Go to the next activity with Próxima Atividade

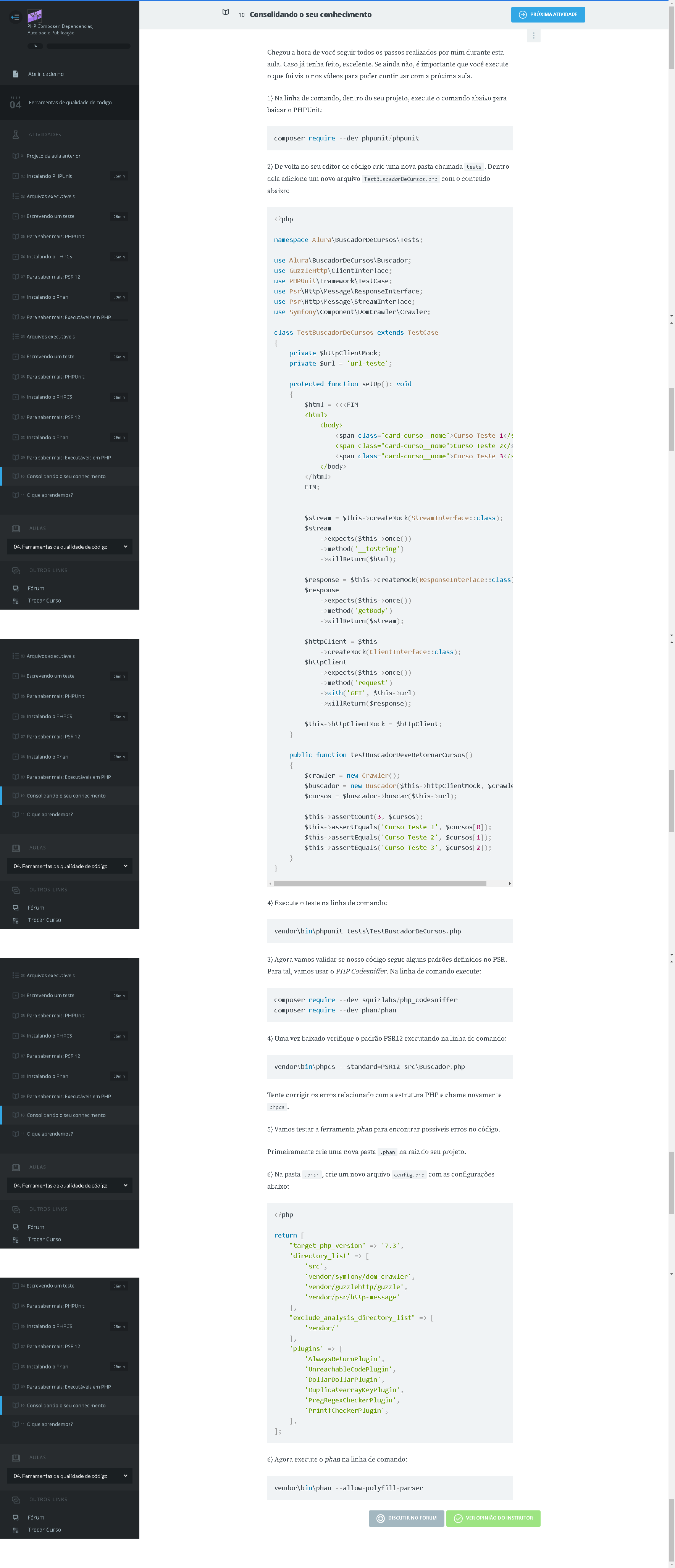tap(548, 15)
